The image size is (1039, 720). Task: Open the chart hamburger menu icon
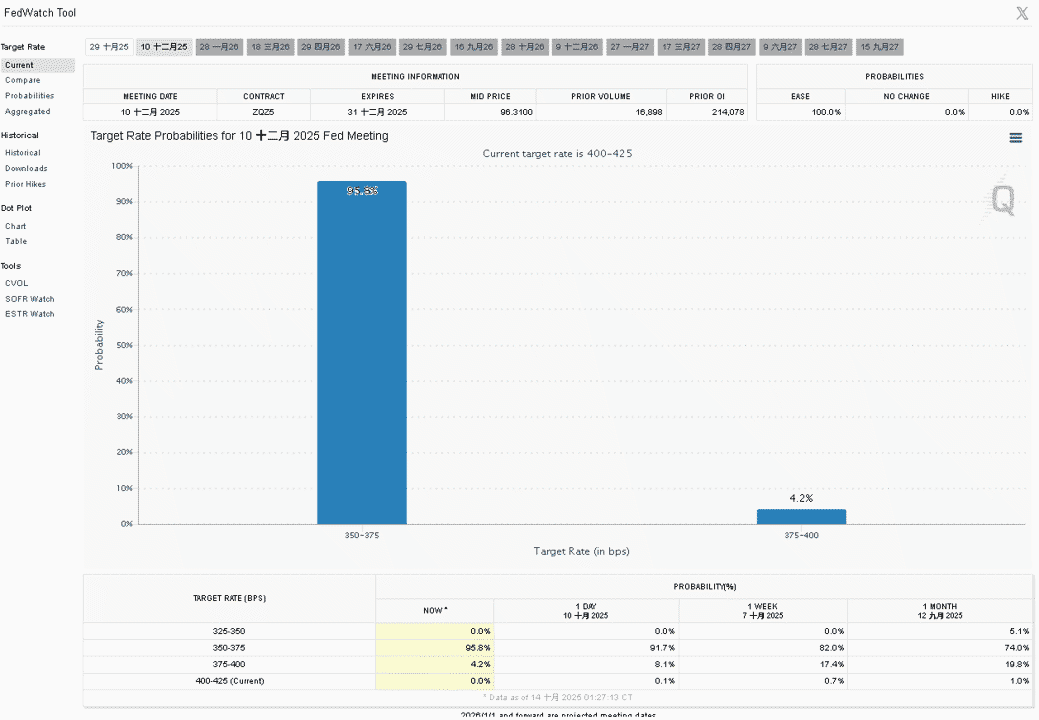tap(1015, 138)
